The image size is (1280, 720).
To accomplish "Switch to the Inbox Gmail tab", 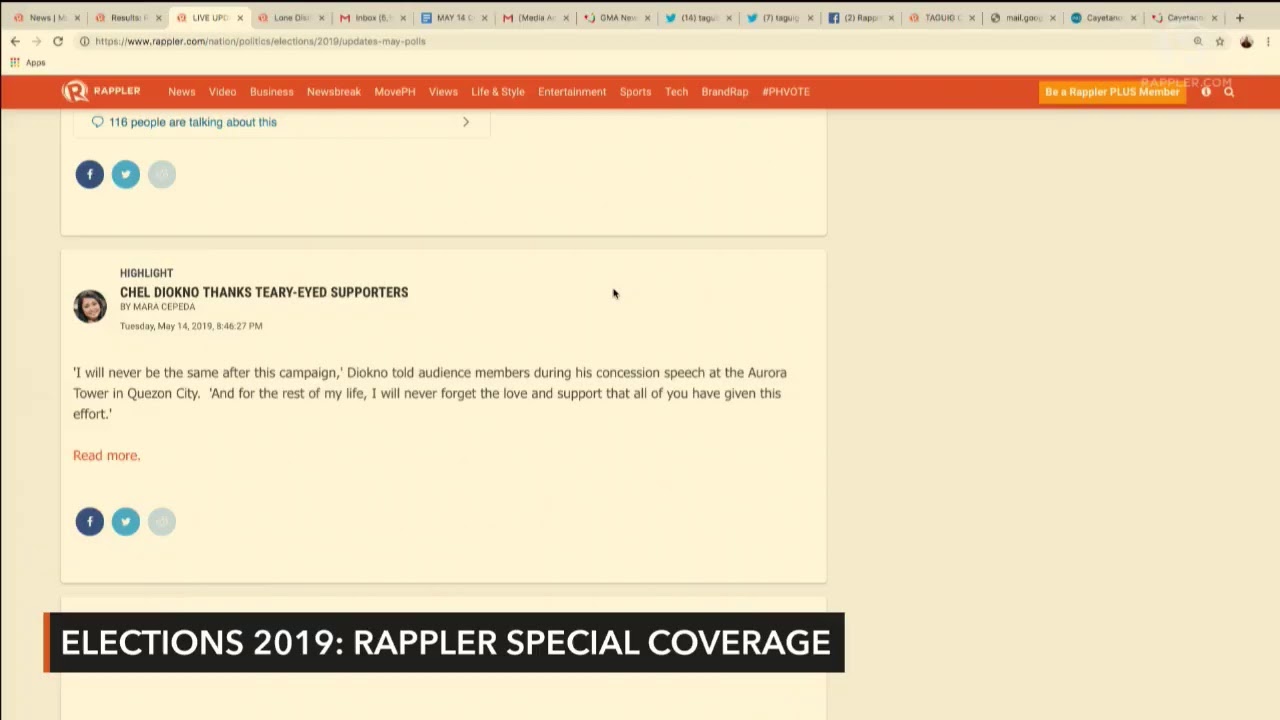I will tap(371, 18).
